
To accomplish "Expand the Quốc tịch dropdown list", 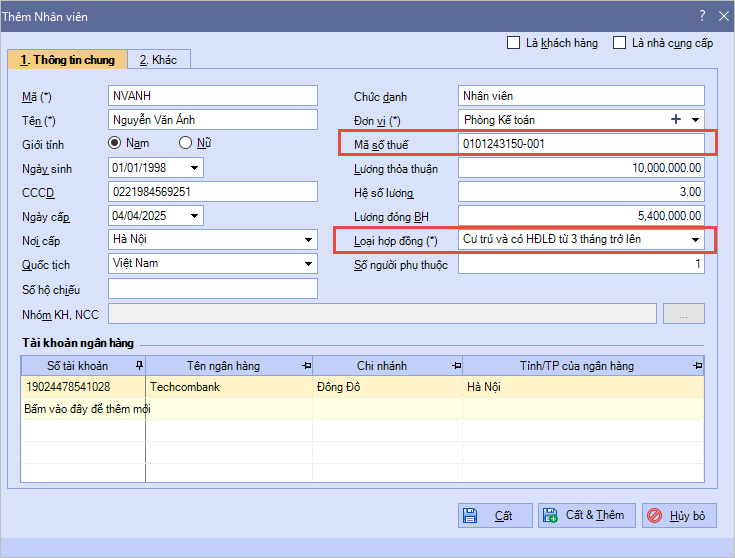I will coord(308,264).
